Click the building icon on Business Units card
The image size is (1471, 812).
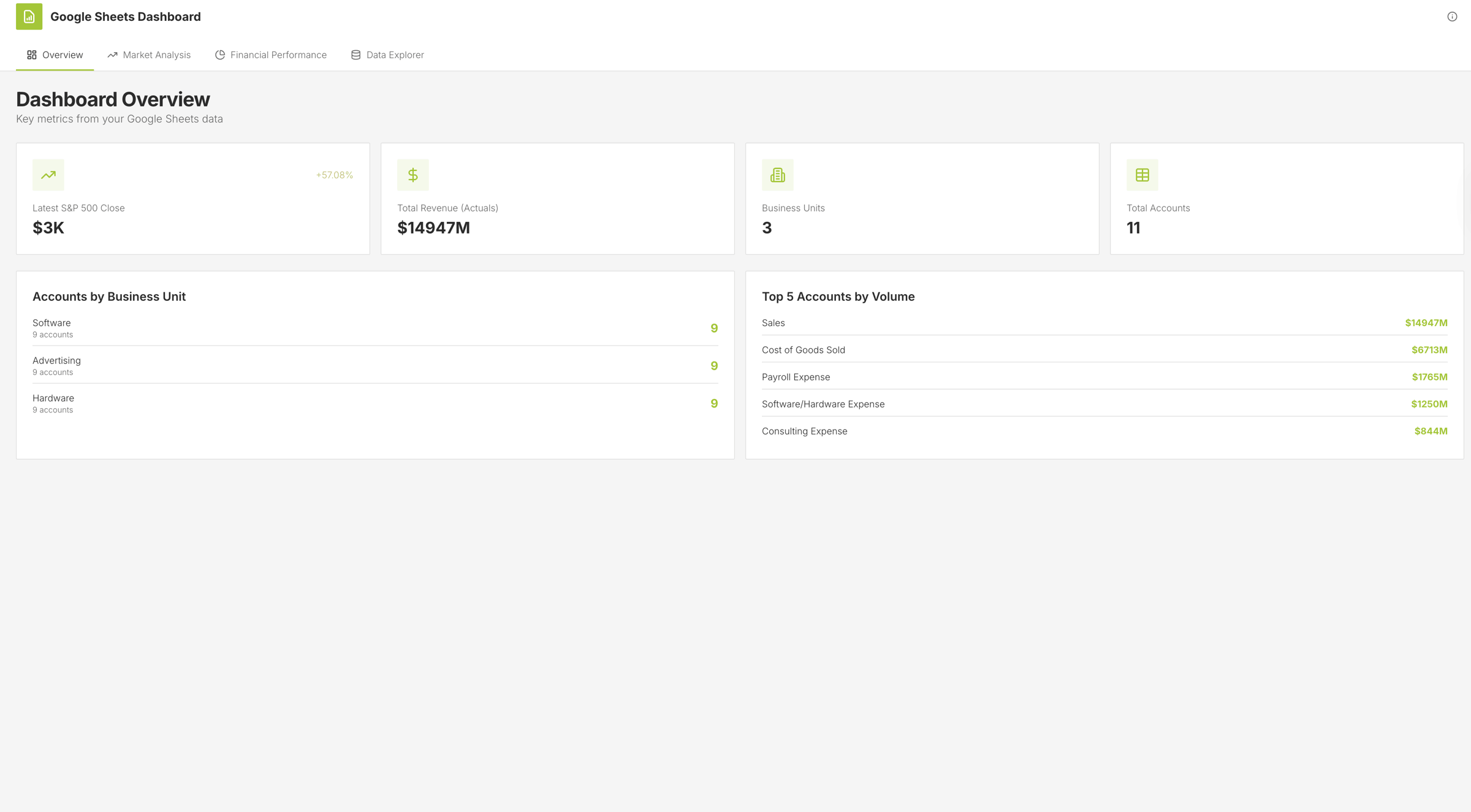click(x=777, y=175)
